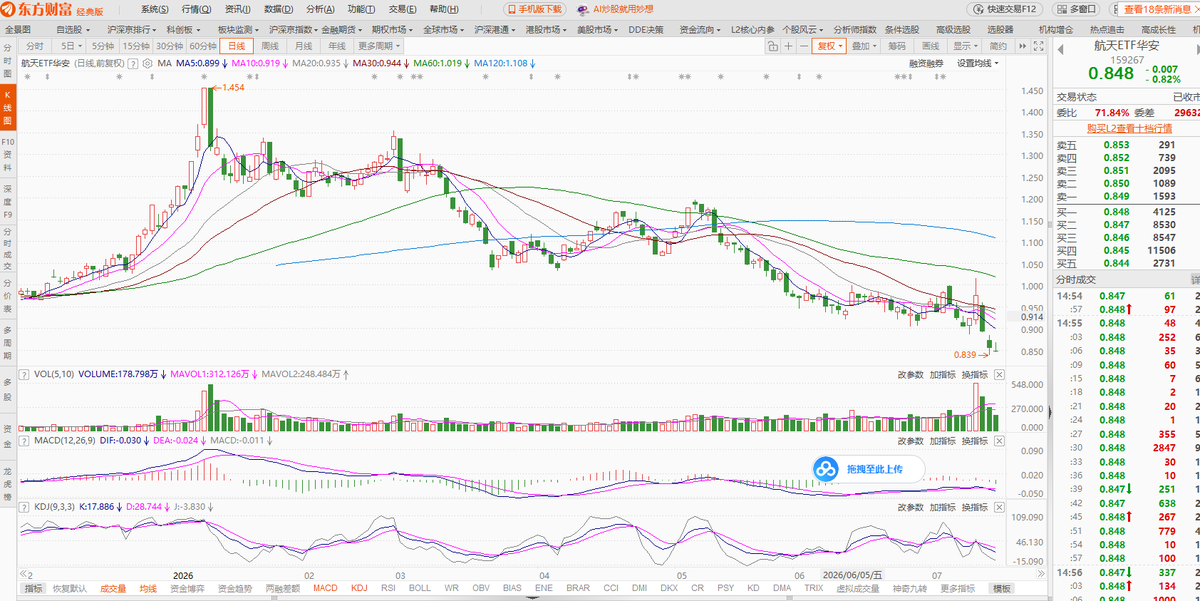Toggle 指标 button at bottom left

(x=33, y=589)
